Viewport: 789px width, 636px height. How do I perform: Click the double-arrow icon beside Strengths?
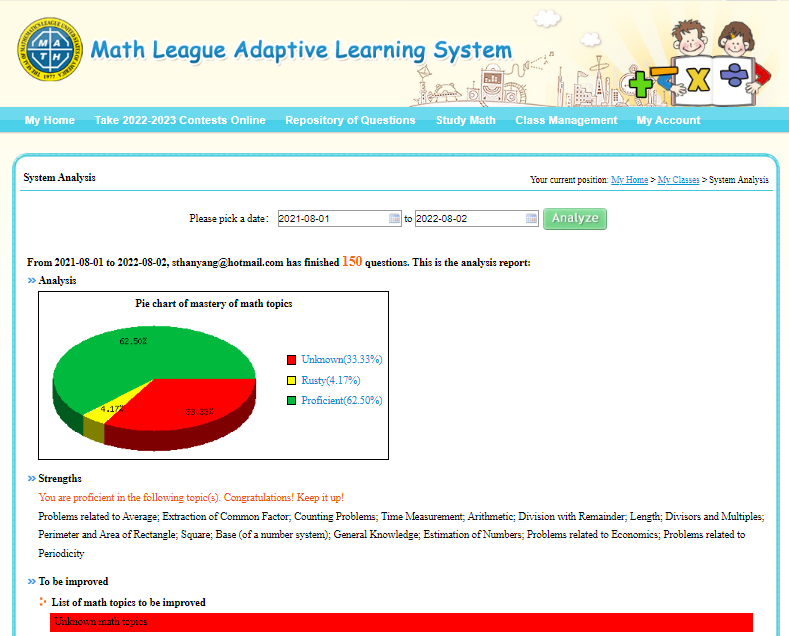(32, 479)
